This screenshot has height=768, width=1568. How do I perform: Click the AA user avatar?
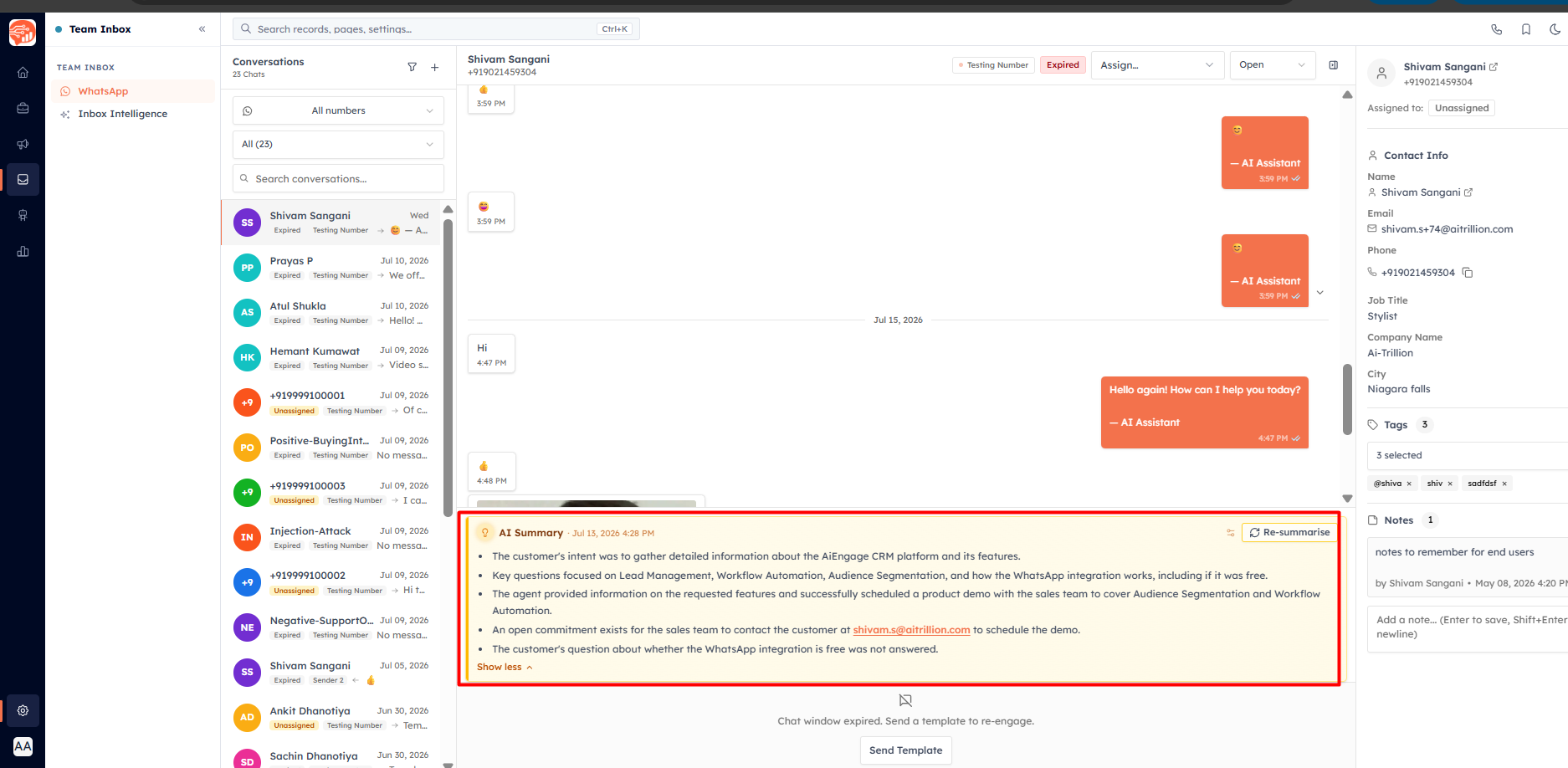click(x=23, y=746)
